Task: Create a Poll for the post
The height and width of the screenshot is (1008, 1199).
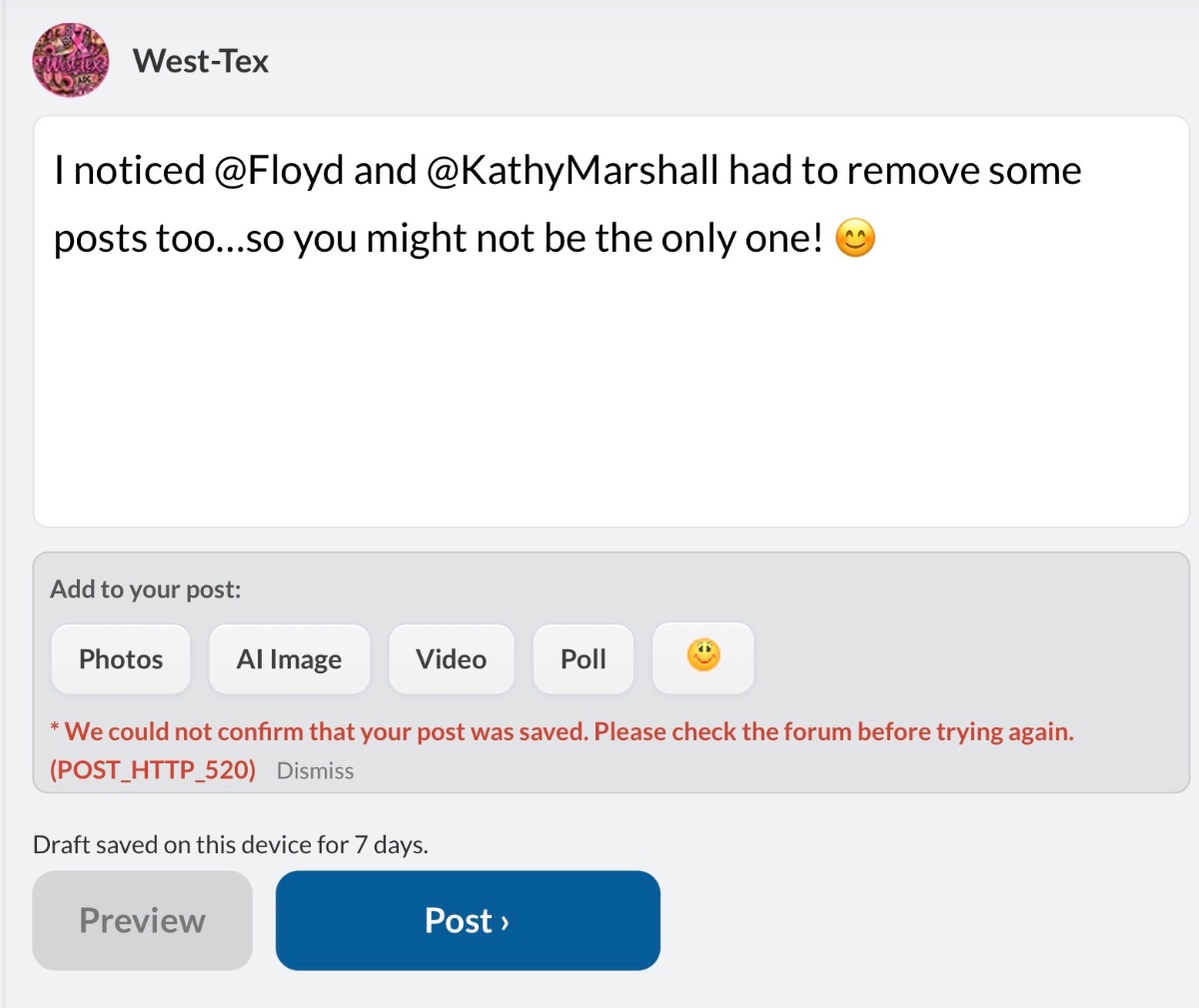Action: click(x=584, y=658)
